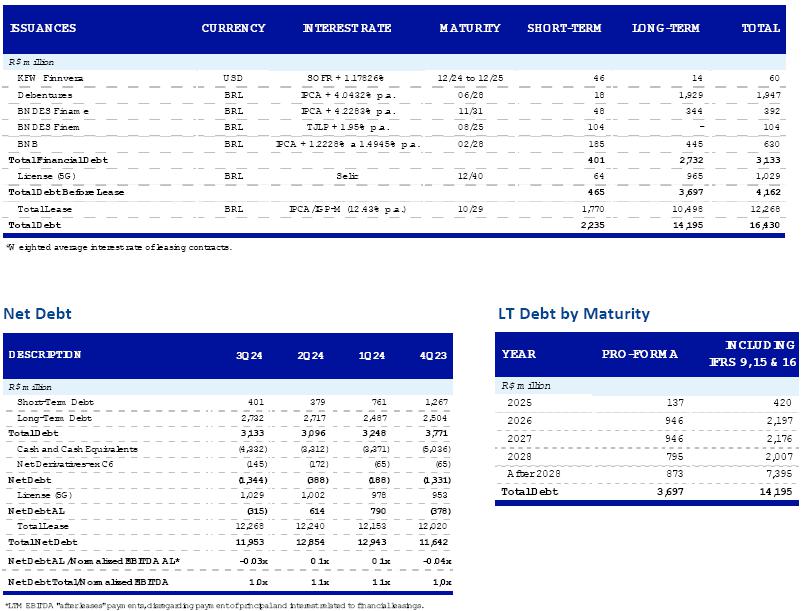Select the Cash and Cash Equivalents row label
The height and width of the screenshot is (611, 803).
[77, 449]
